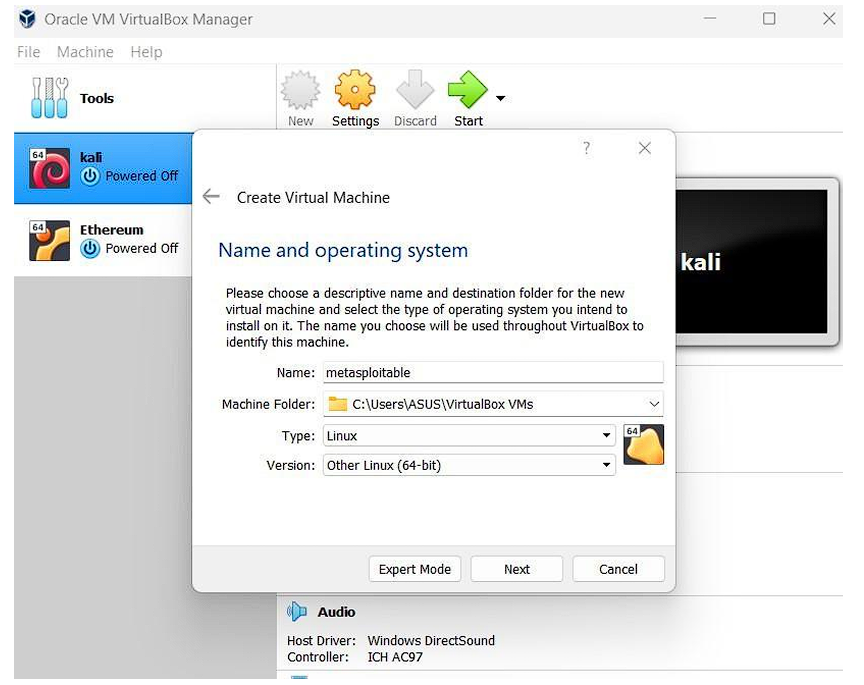Click the Linux OS type icon

[643, 445]
